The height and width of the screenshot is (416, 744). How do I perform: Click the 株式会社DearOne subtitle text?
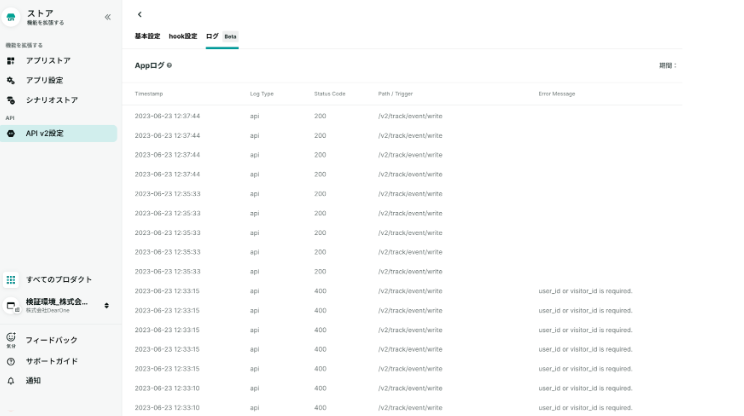[47, 310]
